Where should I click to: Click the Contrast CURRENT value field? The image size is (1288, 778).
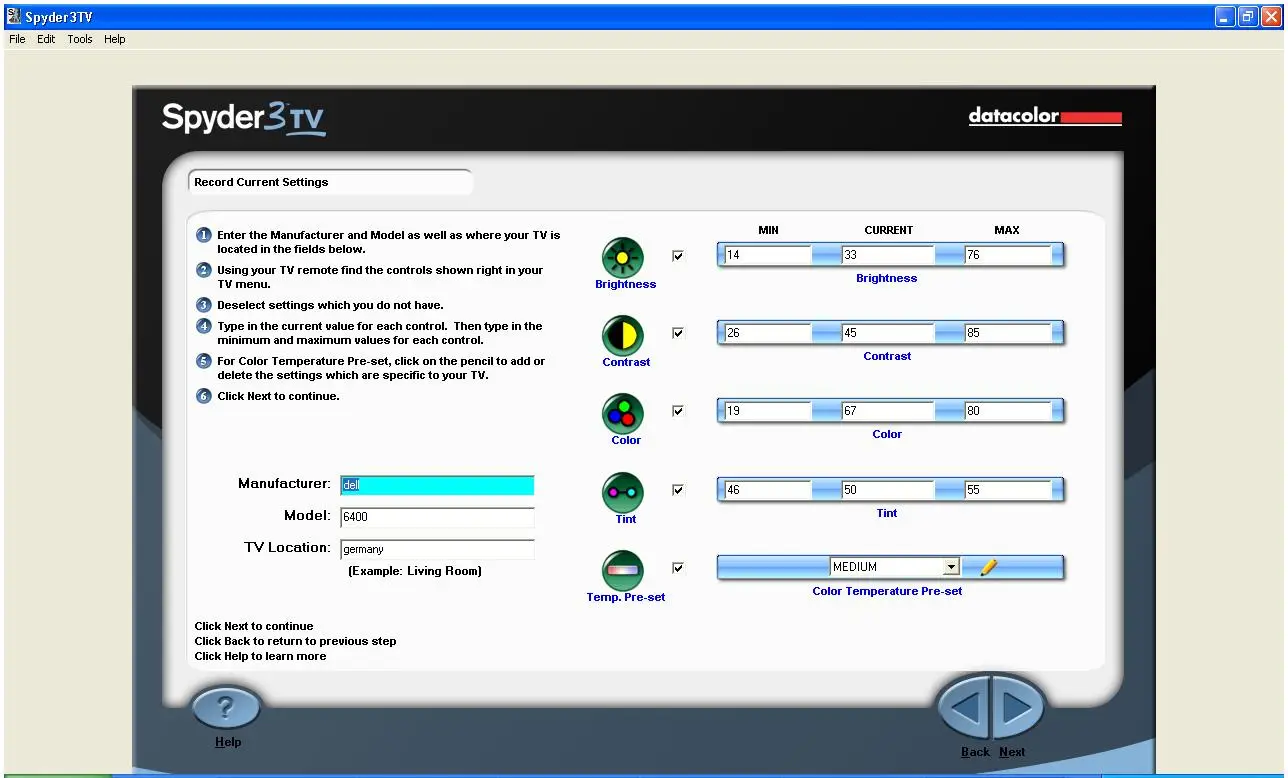pyautogui.click(x=887, y=333)
